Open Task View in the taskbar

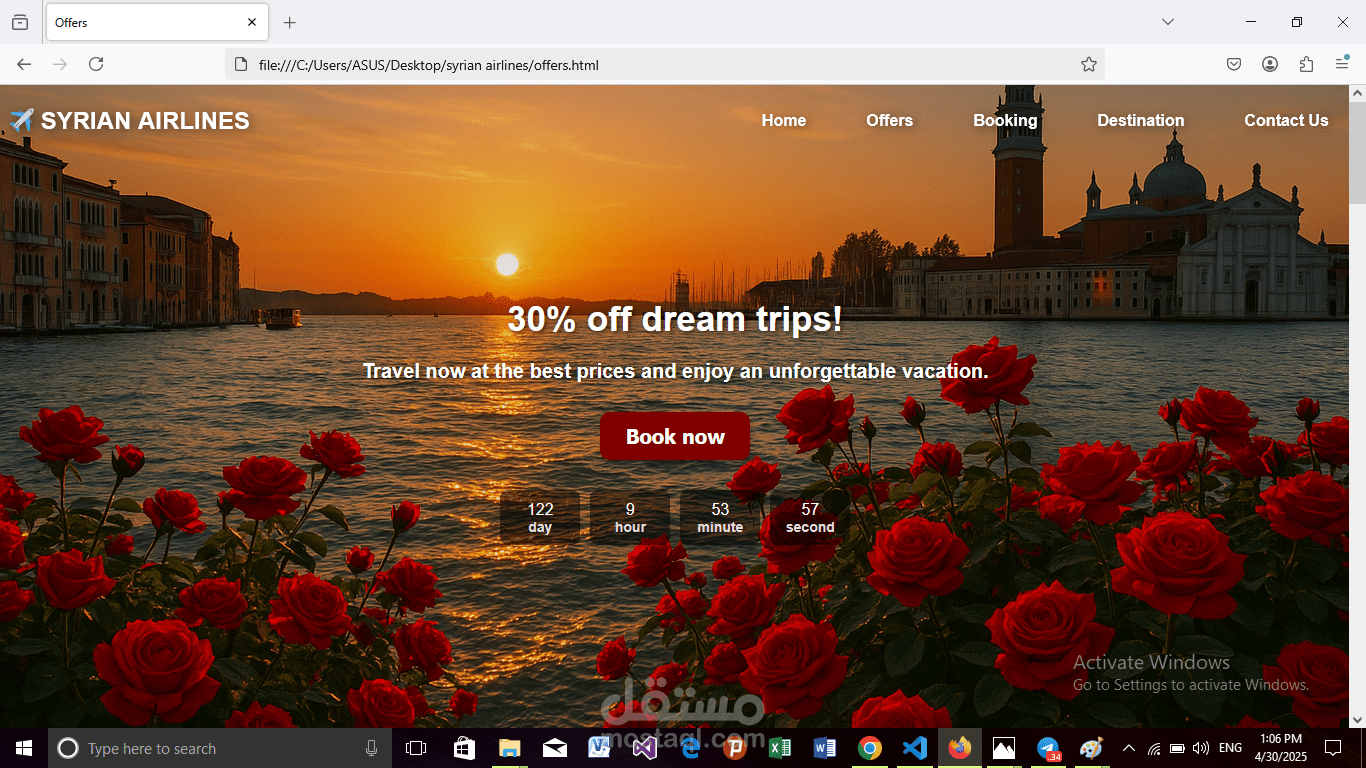[416, 748]
